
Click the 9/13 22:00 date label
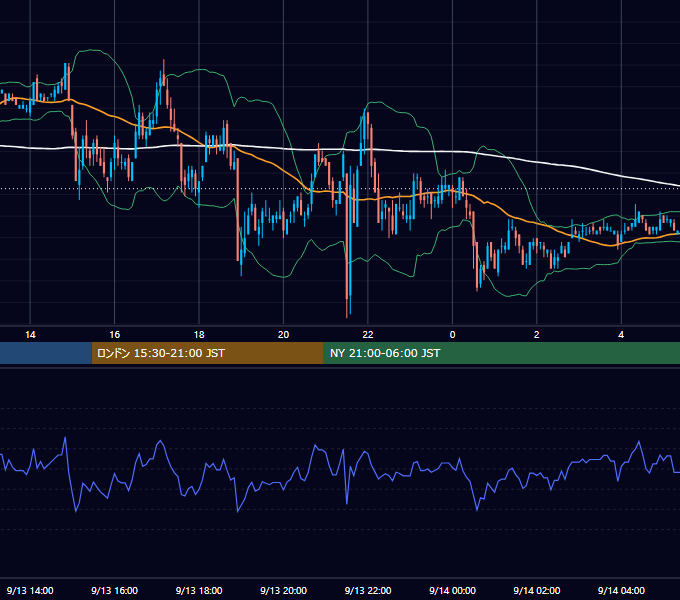pyautogui.click(x=368, y=590)
